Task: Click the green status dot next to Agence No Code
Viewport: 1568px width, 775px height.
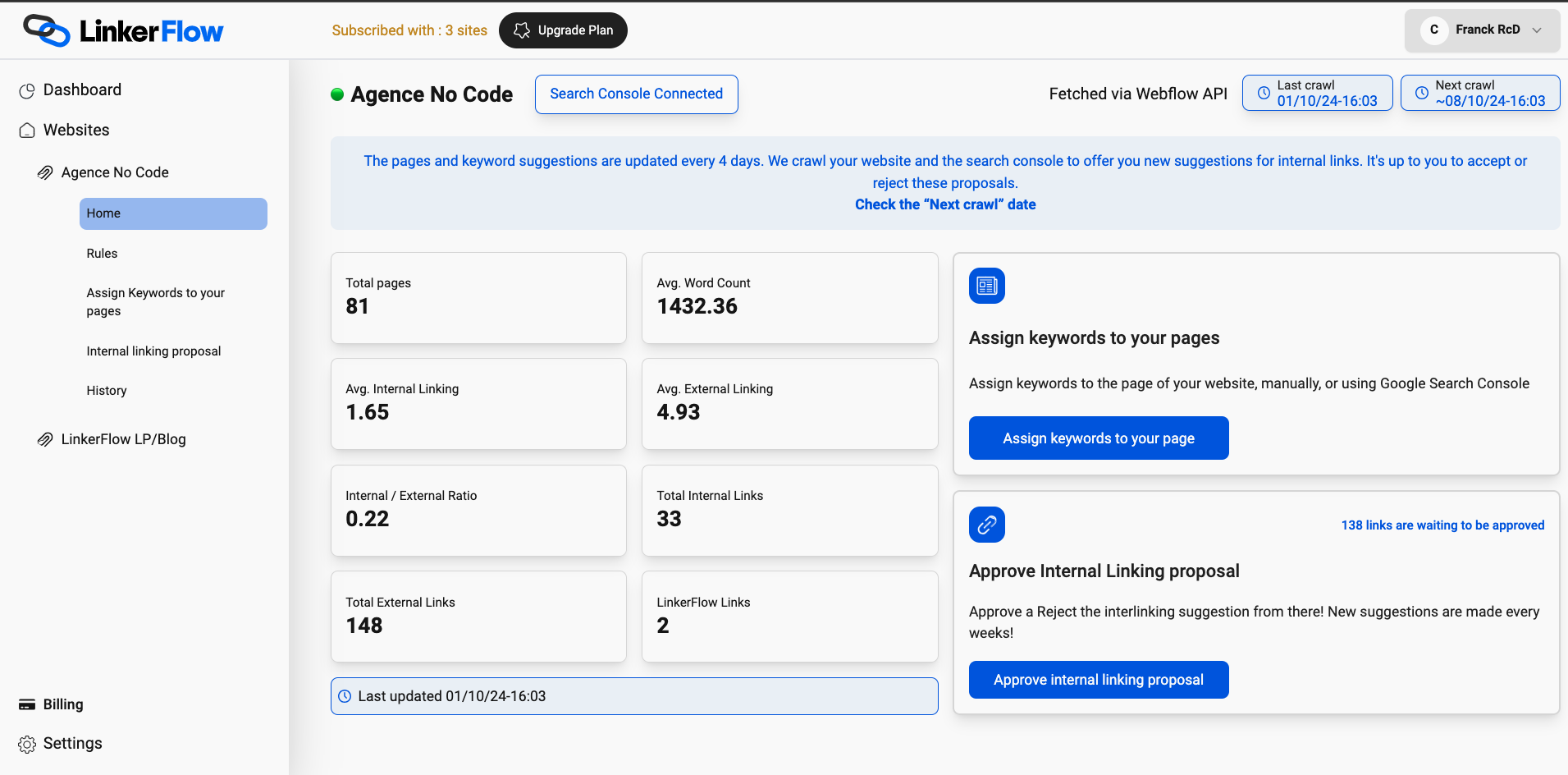Action: pyautogui.click(x=337, y=94)
